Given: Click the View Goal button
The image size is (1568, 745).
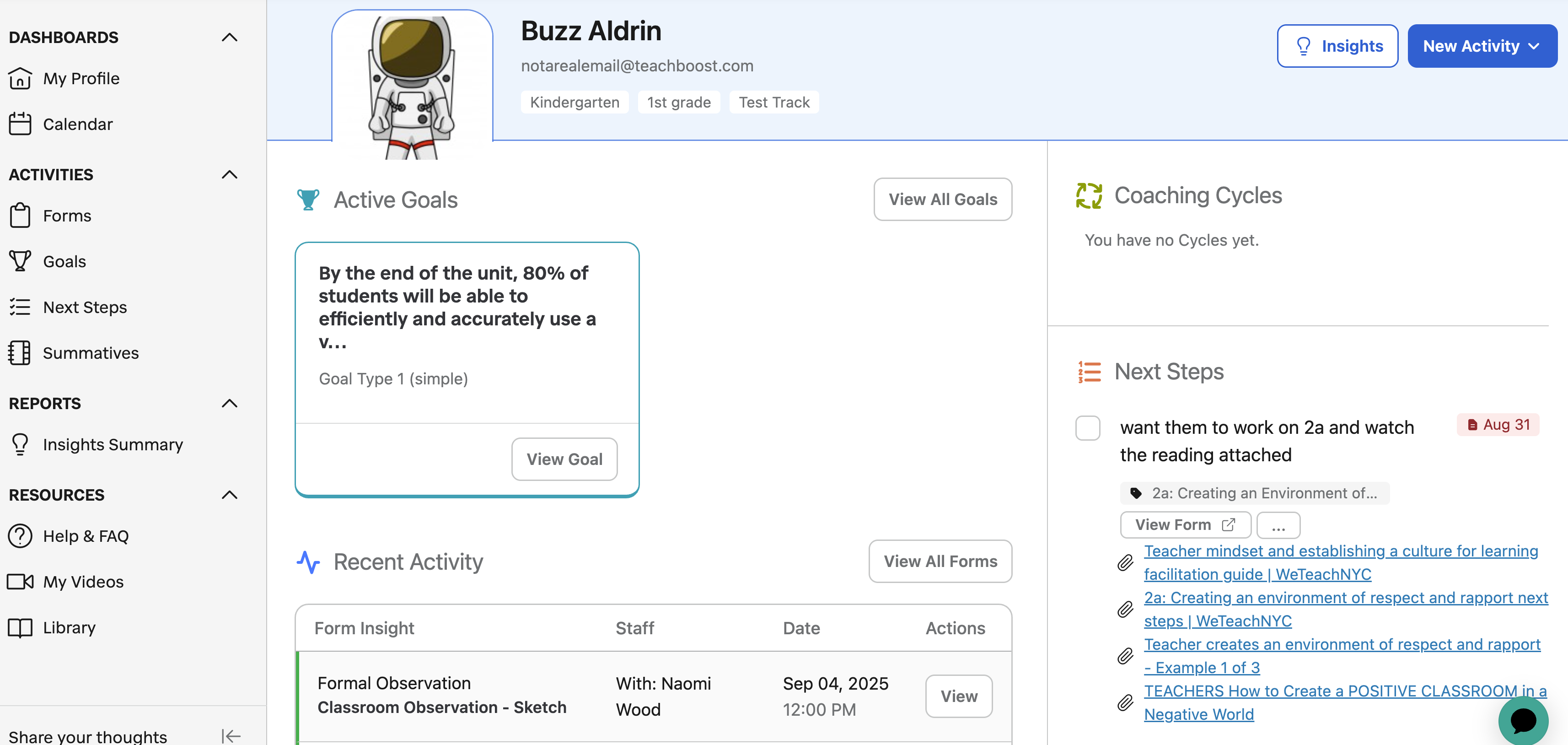Looking at the screenshot, I should tap(564, 459).
